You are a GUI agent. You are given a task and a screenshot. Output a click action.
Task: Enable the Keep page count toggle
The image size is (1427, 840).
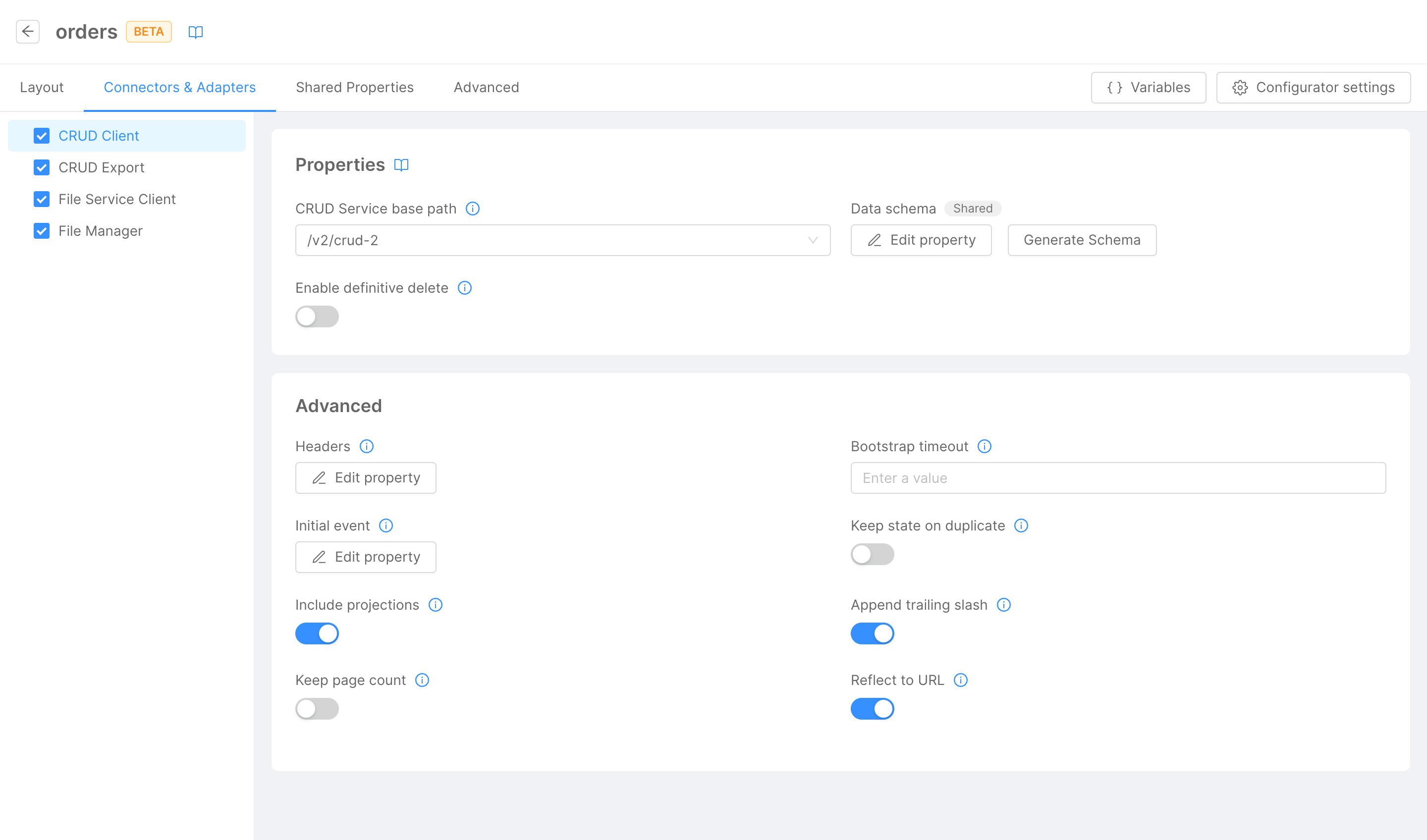[x=317, y=709]
